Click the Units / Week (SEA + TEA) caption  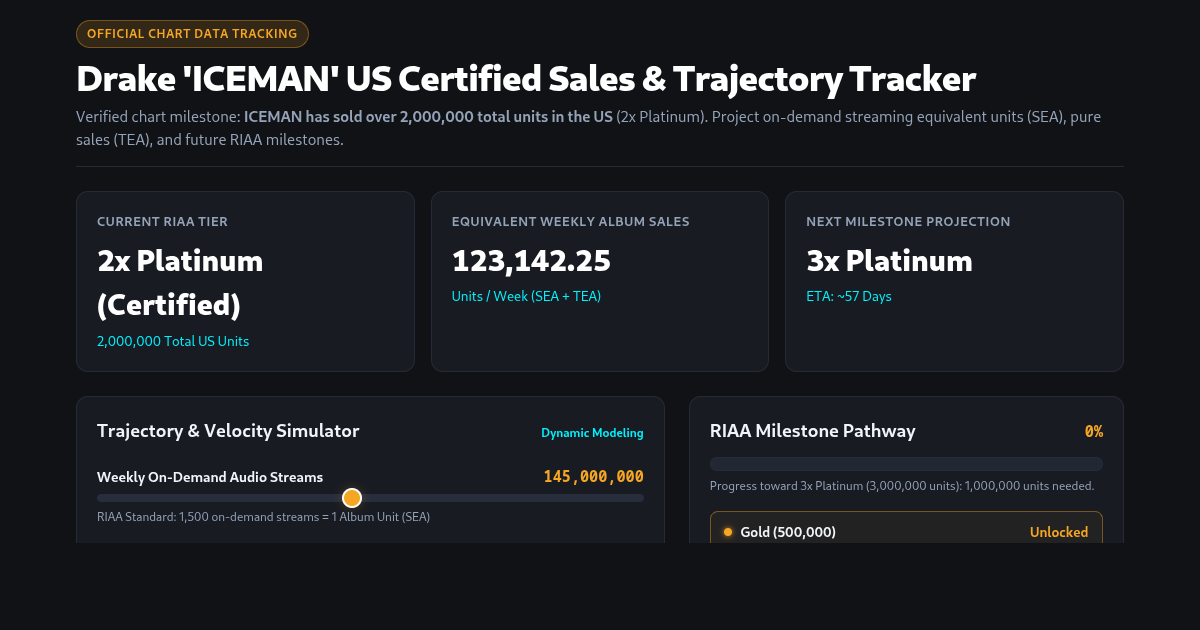[526, 297]
